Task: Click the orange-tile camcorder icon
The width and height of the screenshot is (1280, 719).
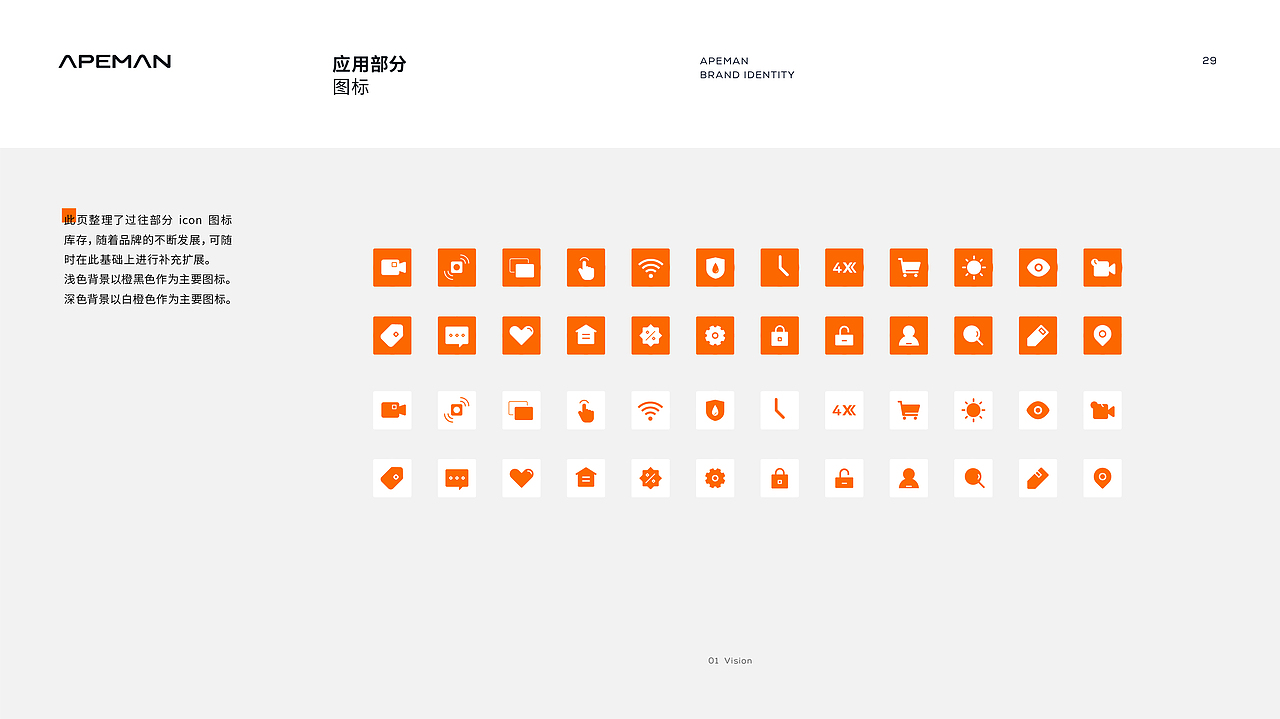Action: pos(1102,268)
